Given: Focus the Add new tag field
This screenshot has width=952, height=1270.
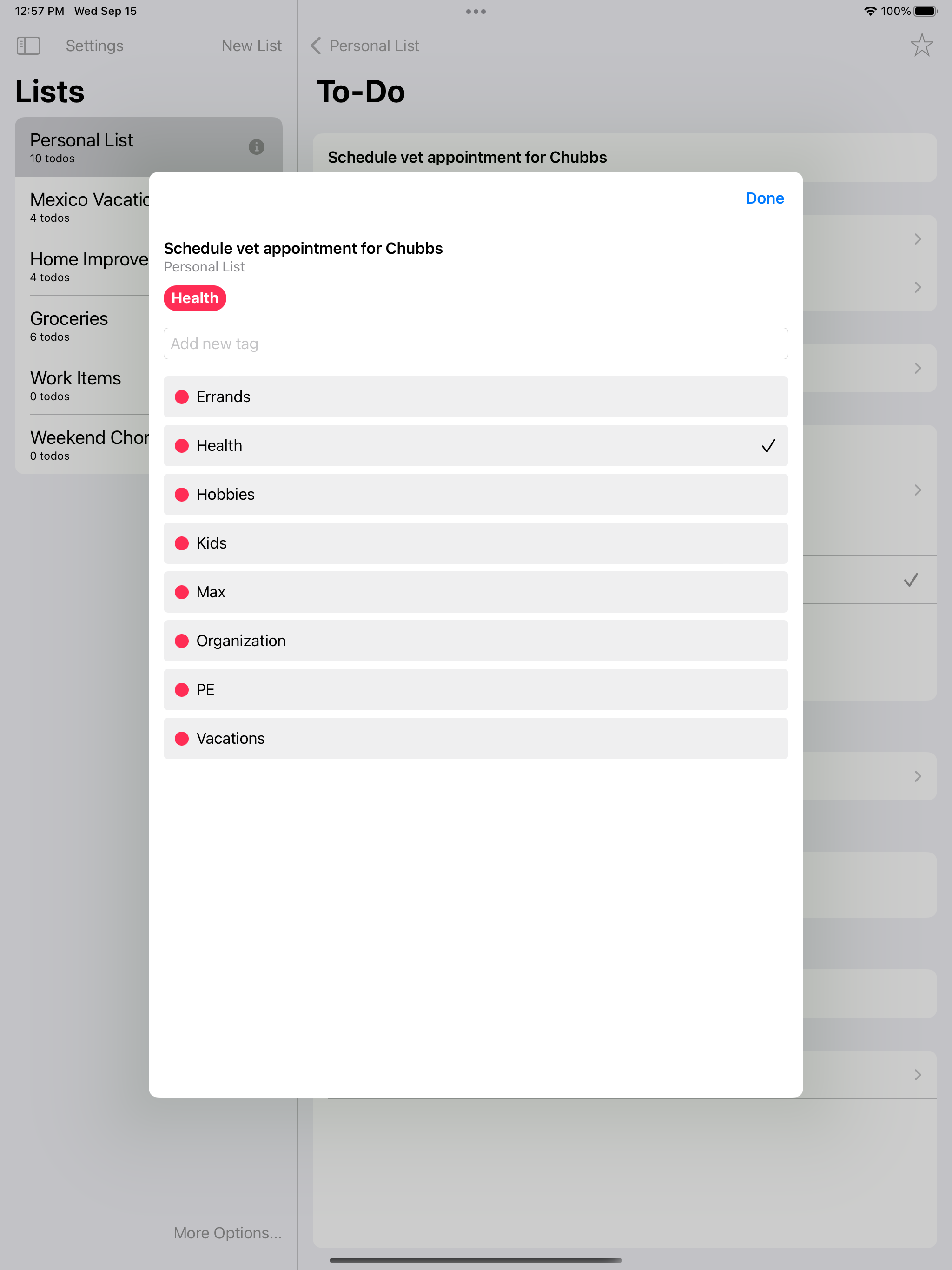Looking at the screenshot, I should 476,344.
